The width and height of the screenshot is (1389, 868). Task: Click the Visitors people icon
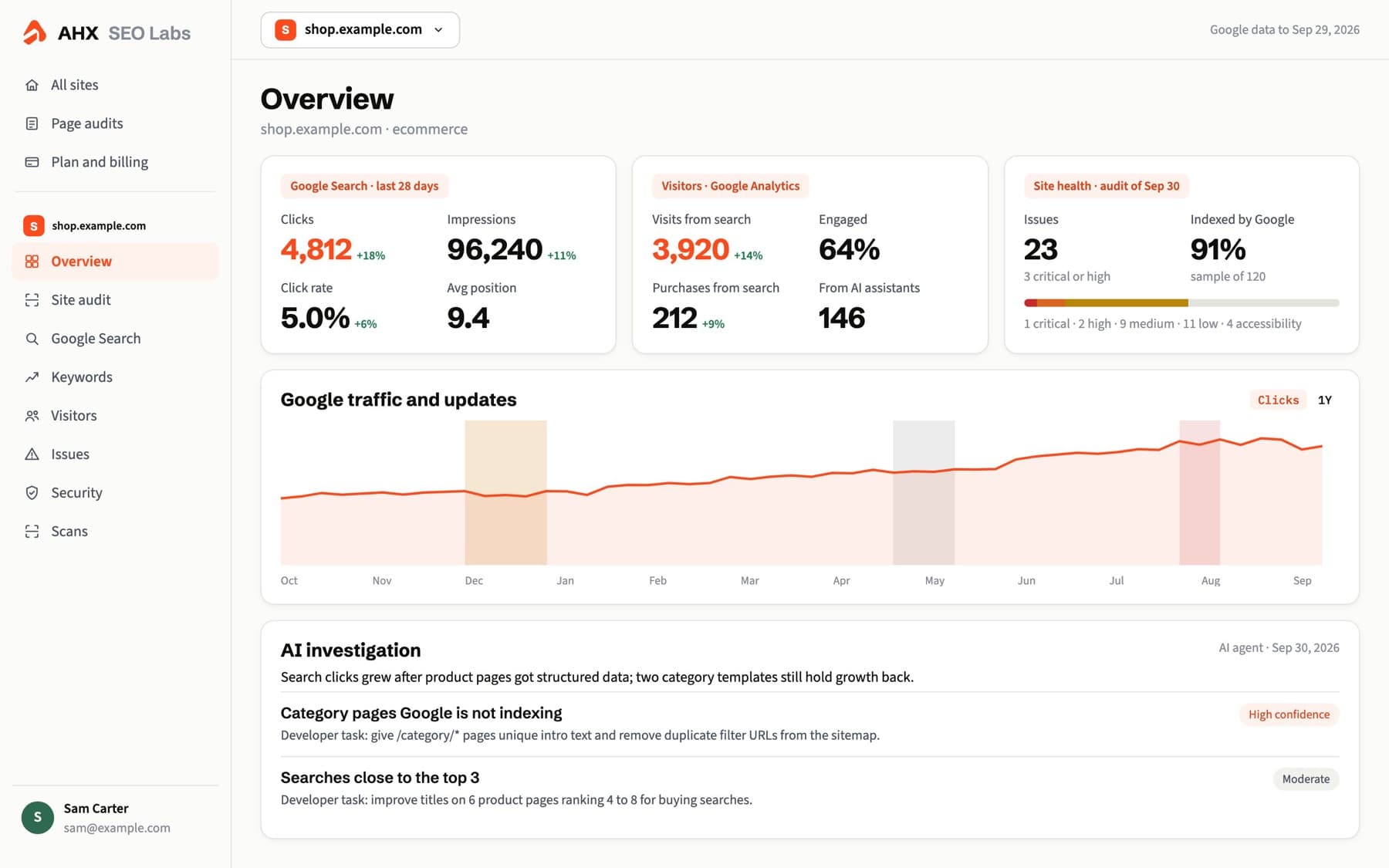tap(32, 416)
